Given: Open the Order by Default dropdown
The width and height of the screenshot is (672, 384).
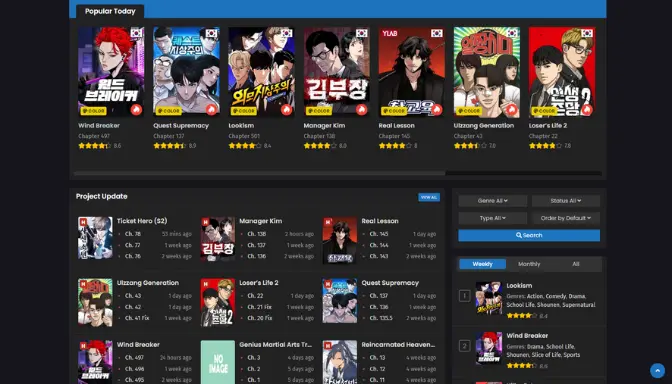Looking at the screenshot, I should (566, 218).
